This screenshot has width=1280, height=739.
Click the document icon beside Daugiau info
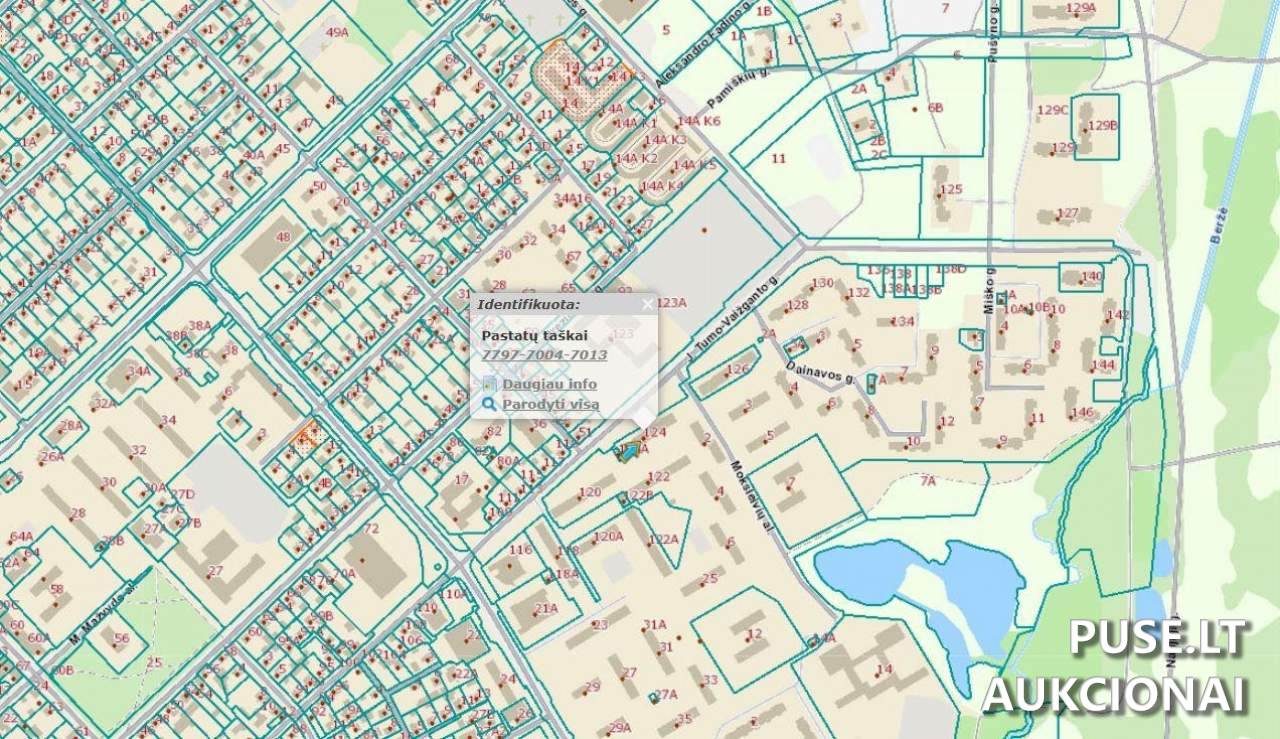point(489,384)
